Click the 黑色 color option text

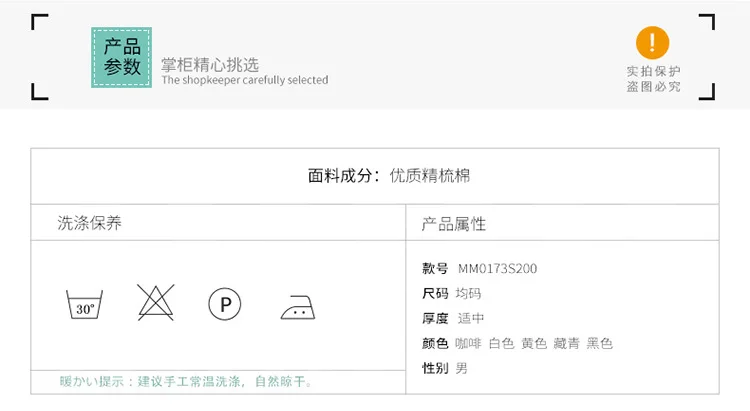600,343
